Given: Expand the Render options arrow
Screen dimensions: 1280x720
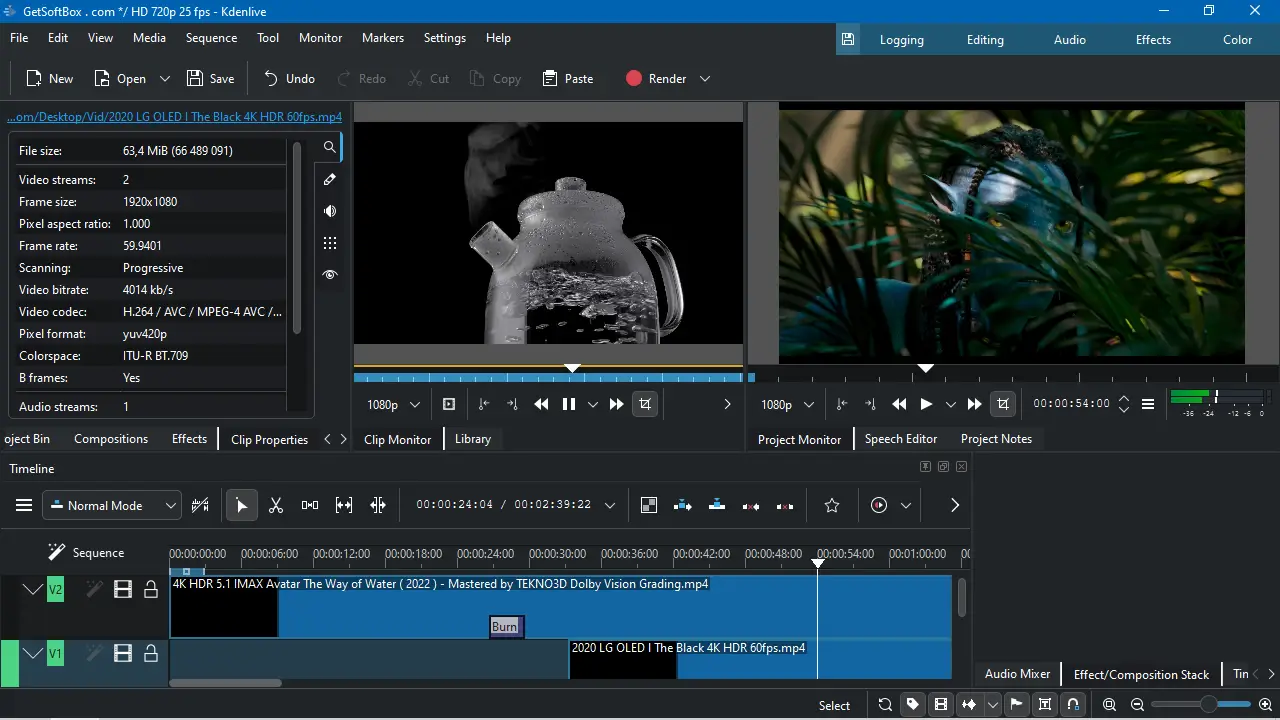Looking at the screenshot, I should (705, 78).
